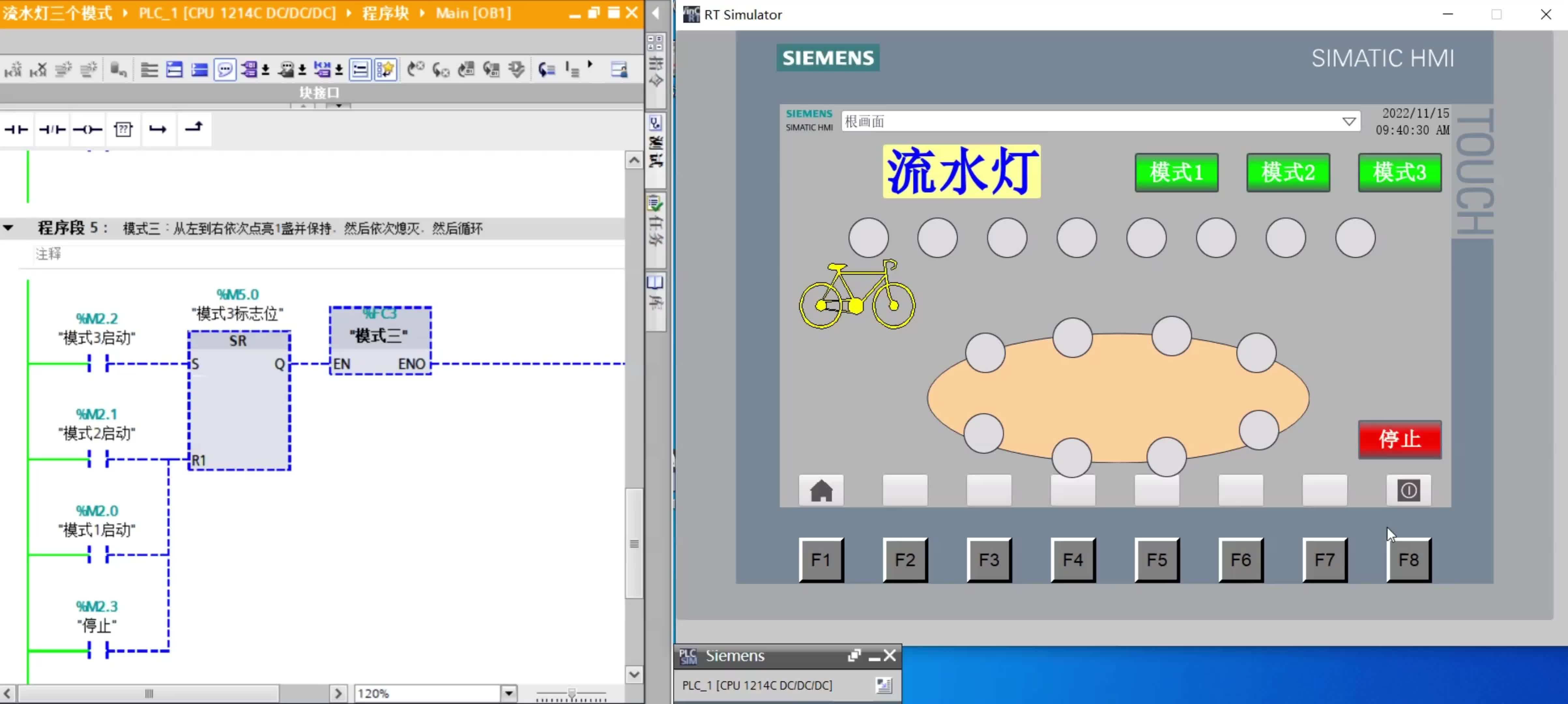This screenshot has width=1568, height=704.
Task: Insert an empty box instruction
Action: pos(123,129)
